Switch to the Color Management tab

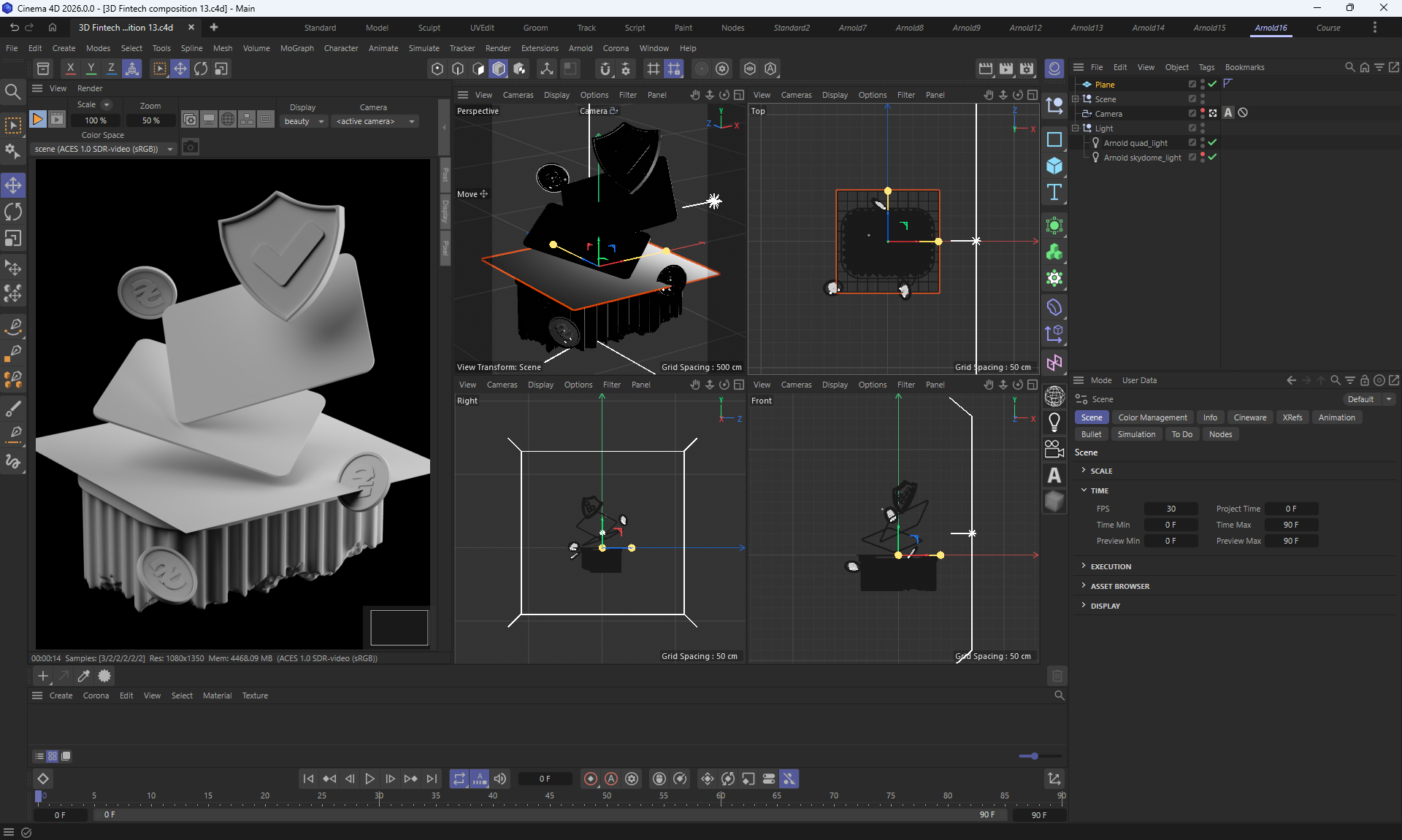point(1152,417)
